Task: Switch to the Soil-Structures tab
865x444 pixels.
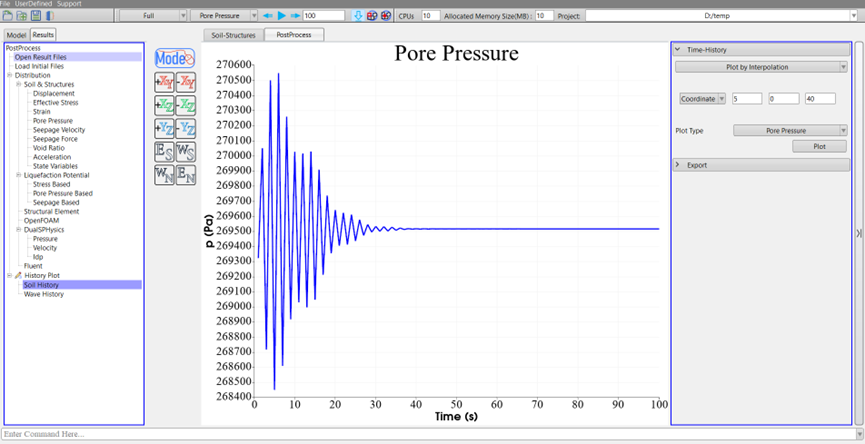Action: (233, 35)
